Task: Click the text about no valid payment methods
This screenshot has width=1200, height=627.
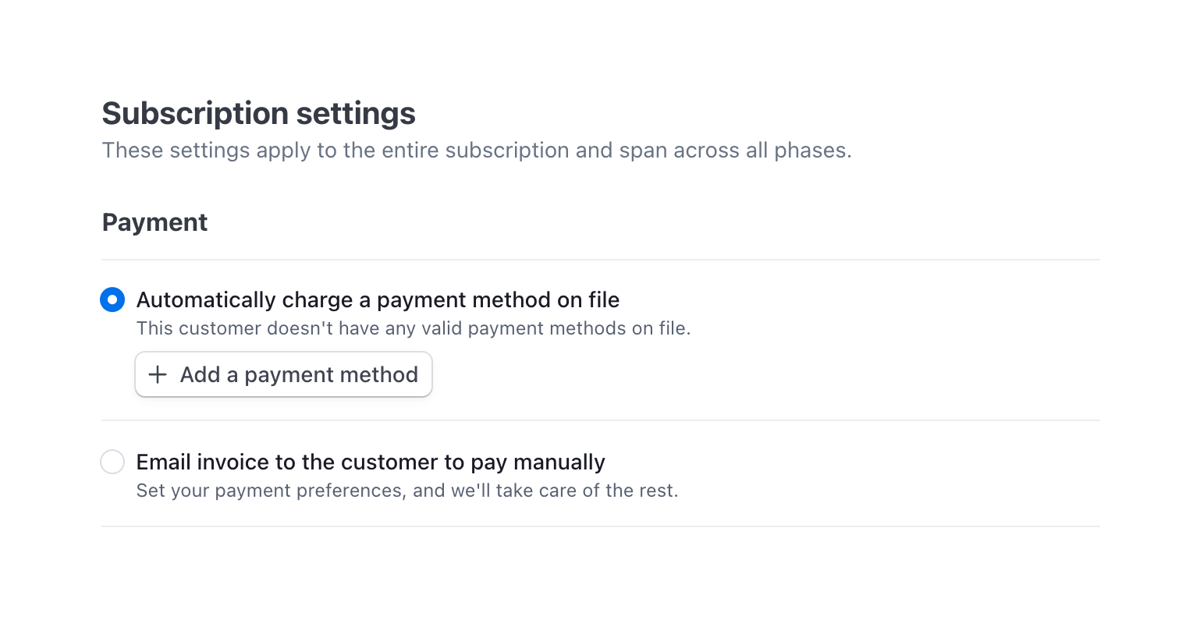Action: tap(413, 328)
